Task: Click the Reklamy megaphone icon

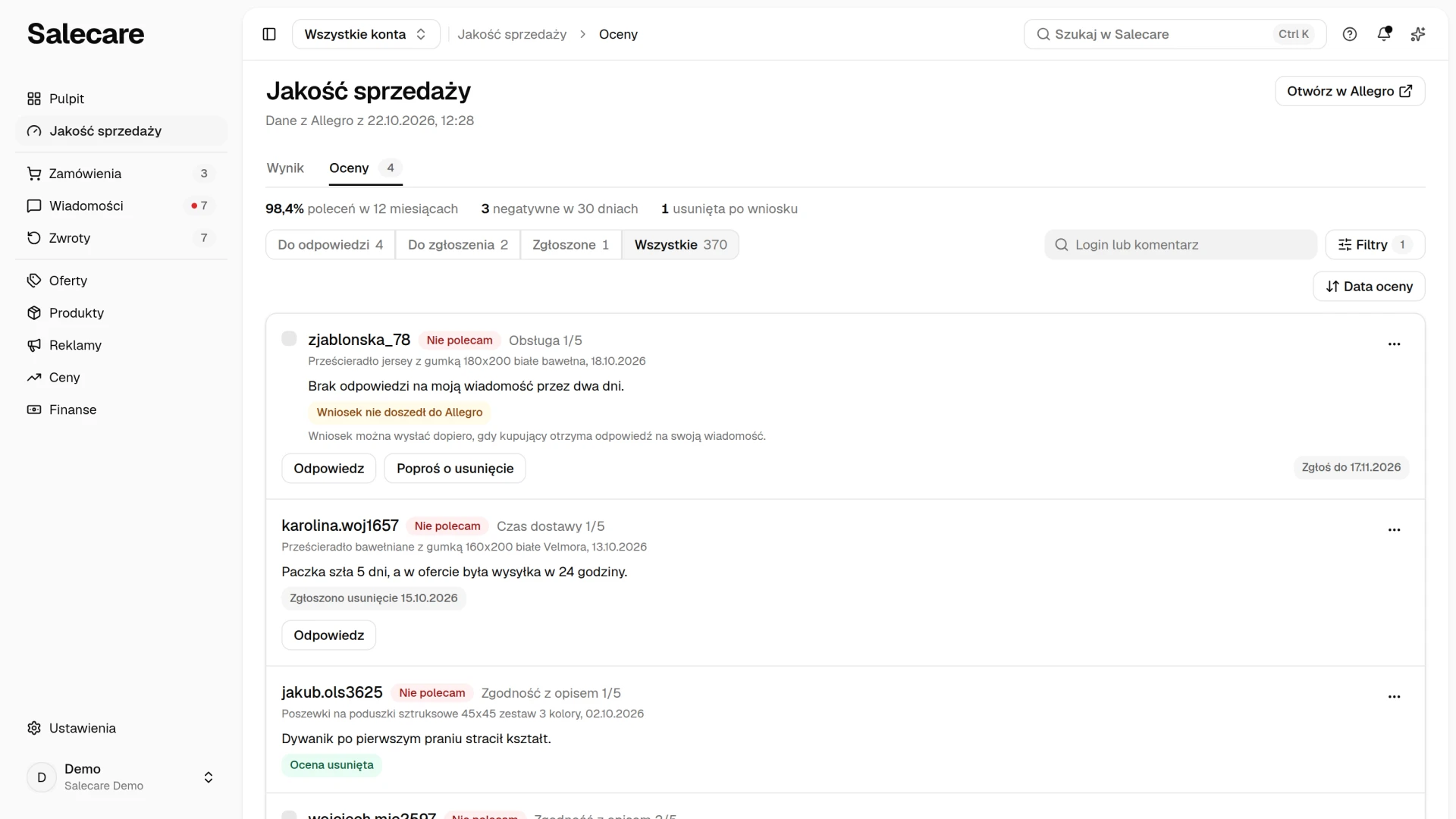Action: (34, 345)
